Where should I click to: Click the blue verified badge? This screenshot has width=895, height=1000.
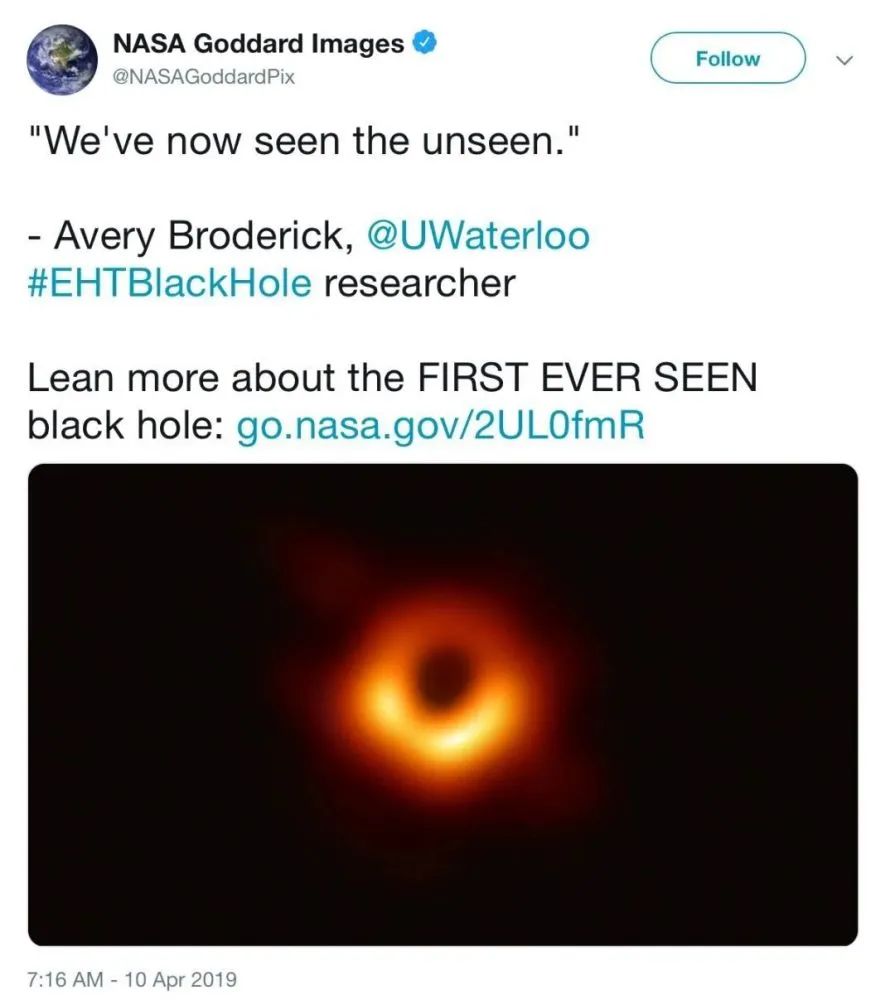pyautogui.click(x=425, y=44)
